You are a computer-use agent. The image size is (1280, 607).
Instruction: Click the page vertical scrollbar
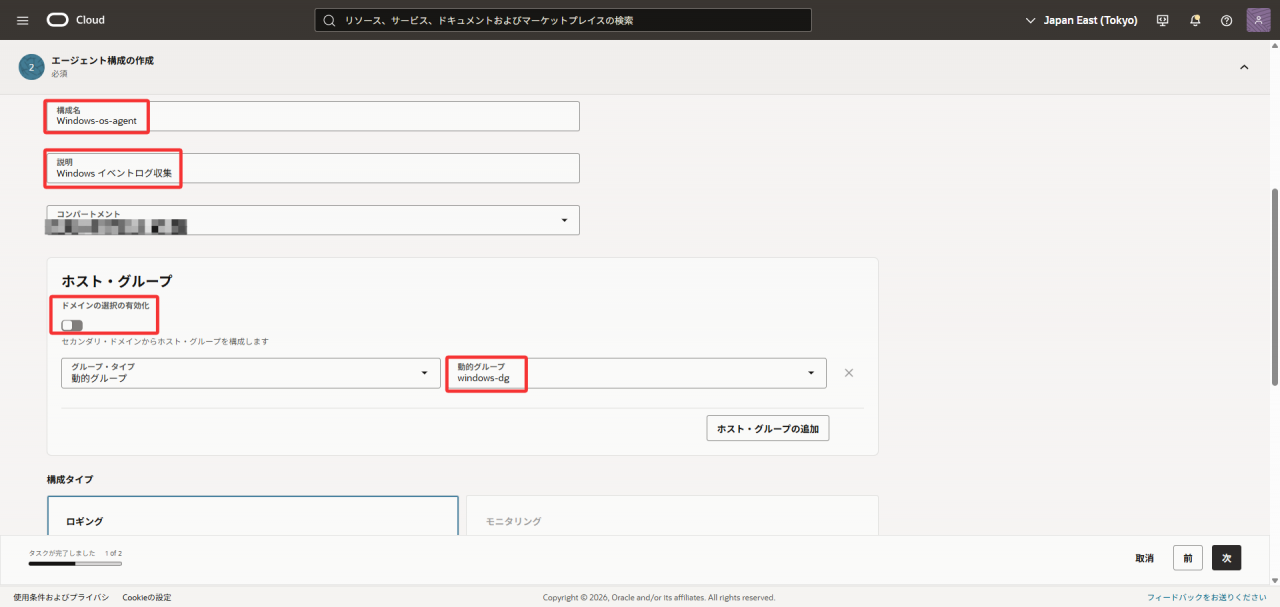coord(1274,285)
